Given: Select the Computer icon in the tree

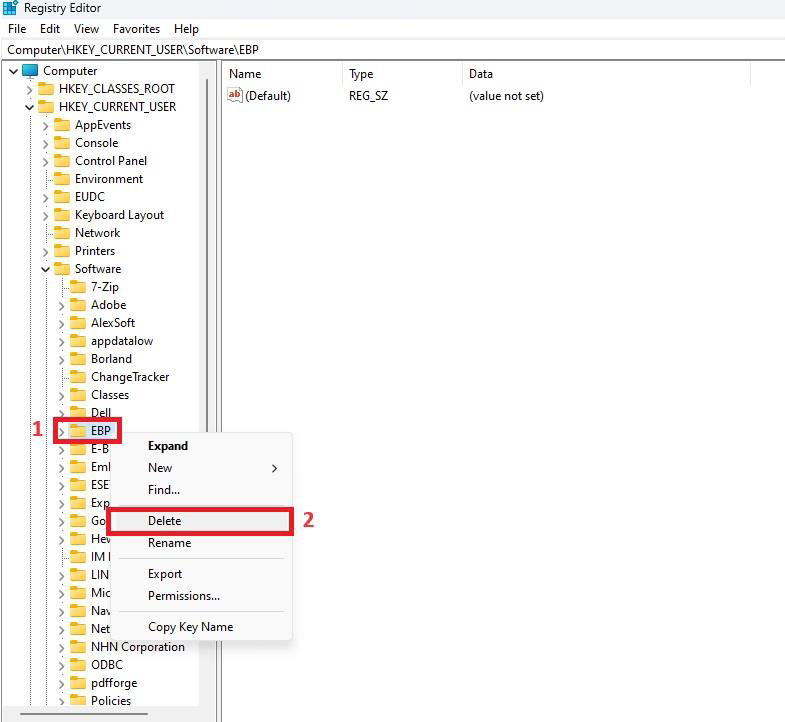Looking at the screenshot, I should point(30,71).
